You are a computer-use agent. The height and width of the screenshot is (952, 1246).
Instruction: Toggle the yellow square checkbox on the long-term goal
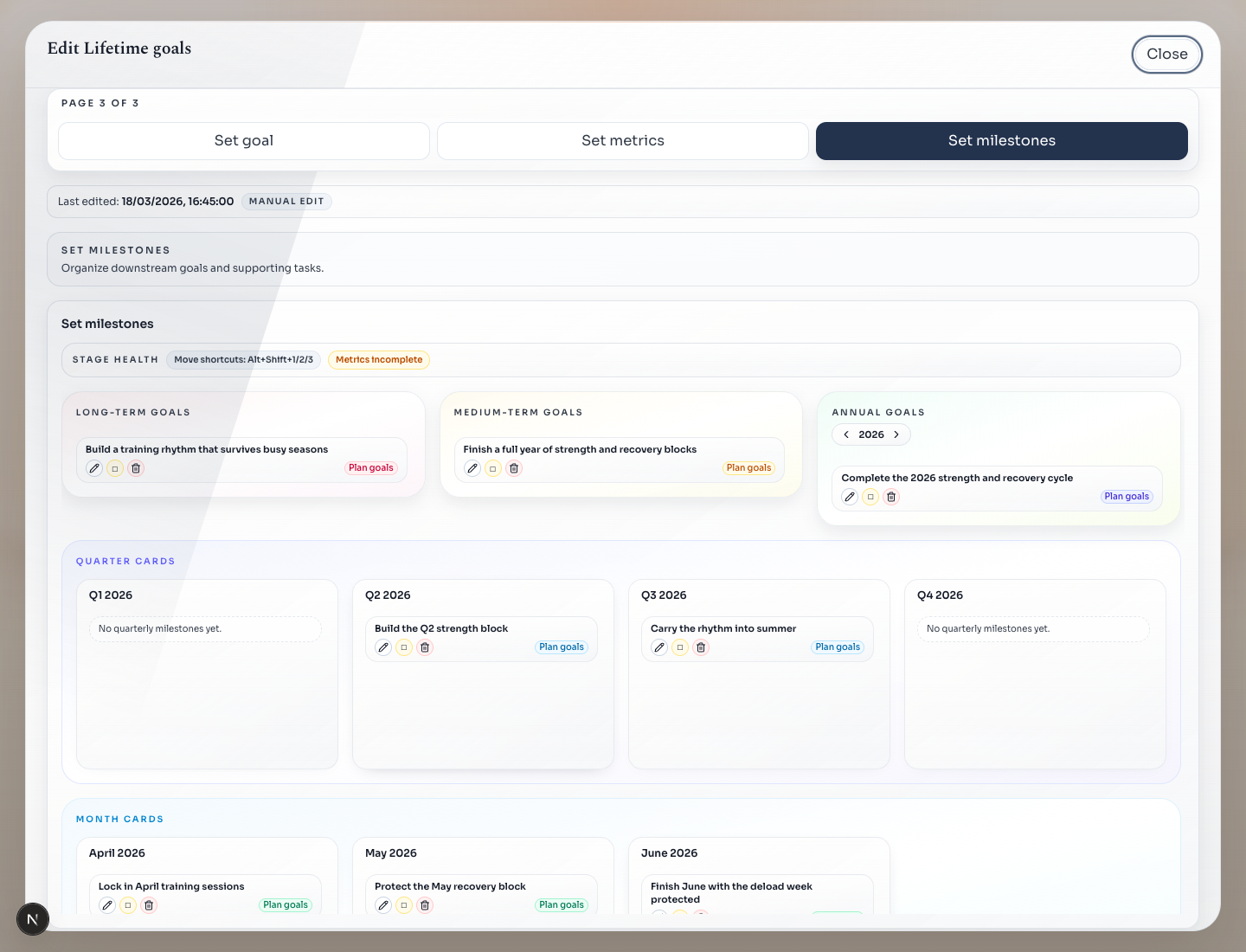point(115,468)
